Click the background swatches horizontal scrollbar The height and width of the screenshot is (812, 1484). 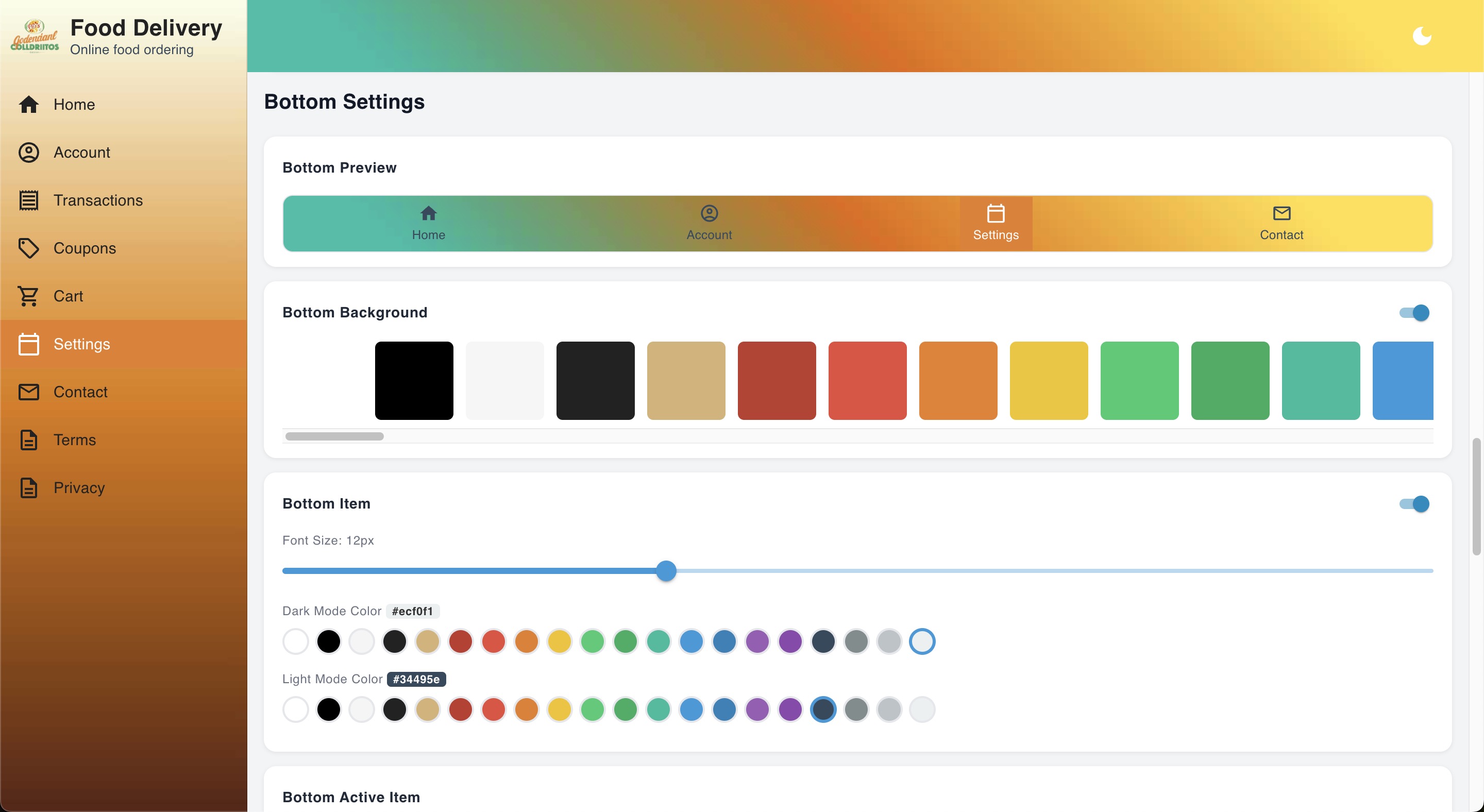click(x=334, y=436)
